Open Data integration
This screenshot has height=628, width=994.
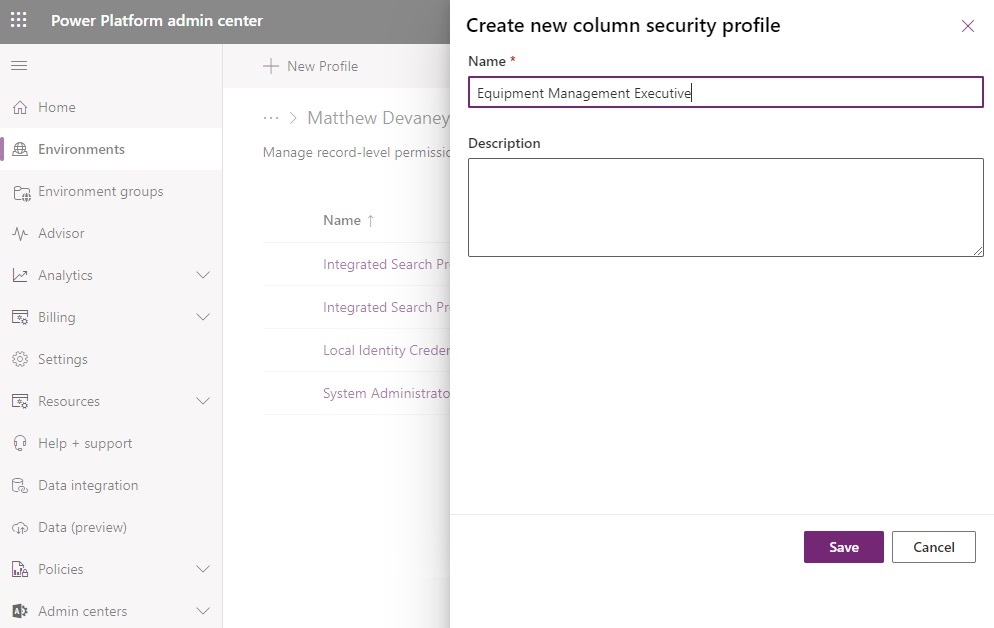(87, 485)
